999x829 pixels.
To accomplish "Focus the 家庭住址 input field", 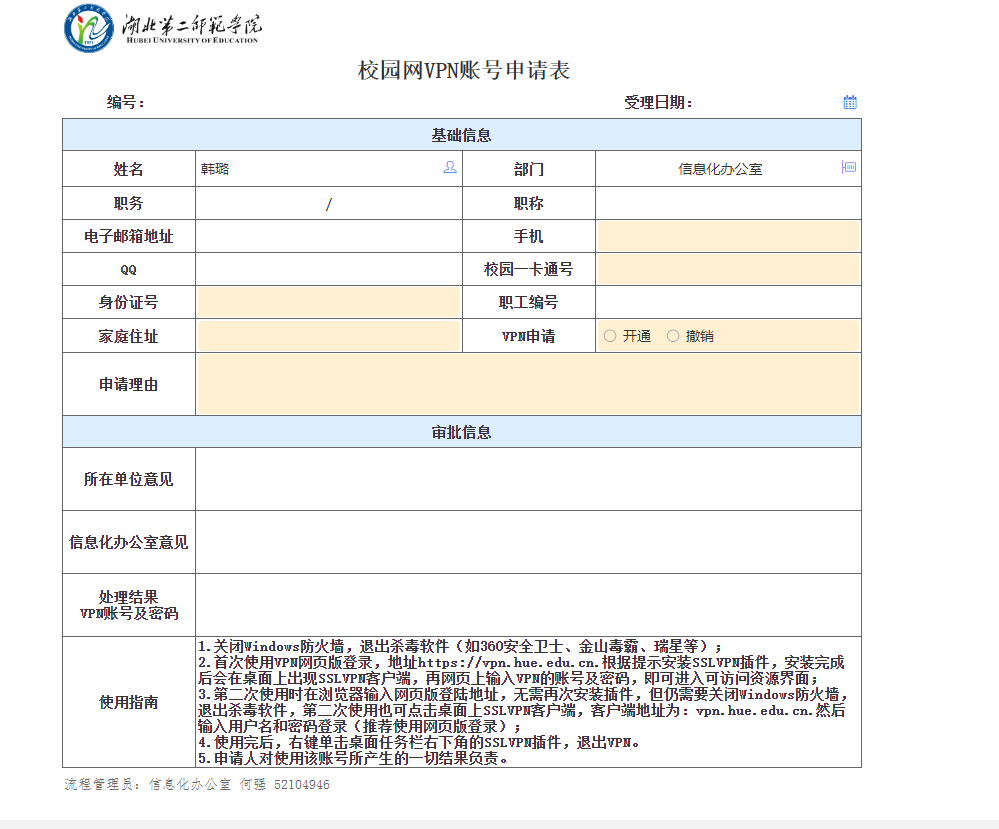I will (x=328, y=336).
